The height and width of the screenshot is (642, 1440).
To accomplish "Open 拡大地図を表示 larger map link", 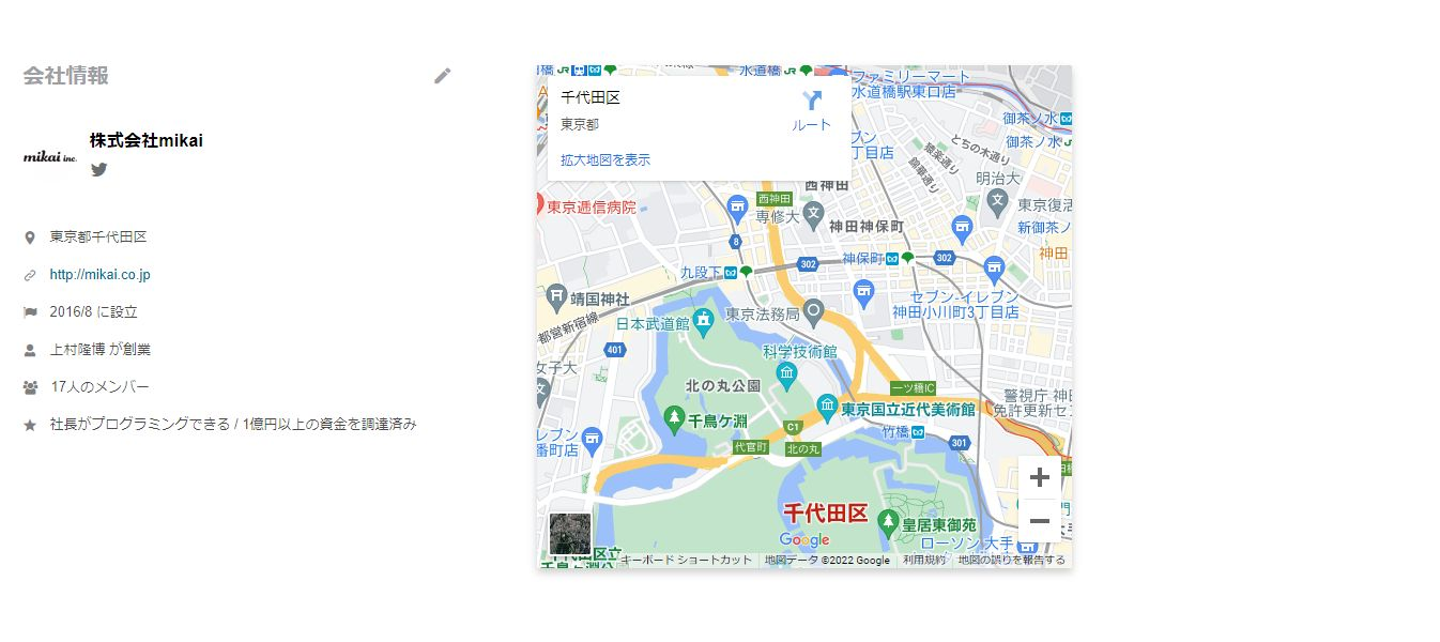I will [x=605, y=160].
